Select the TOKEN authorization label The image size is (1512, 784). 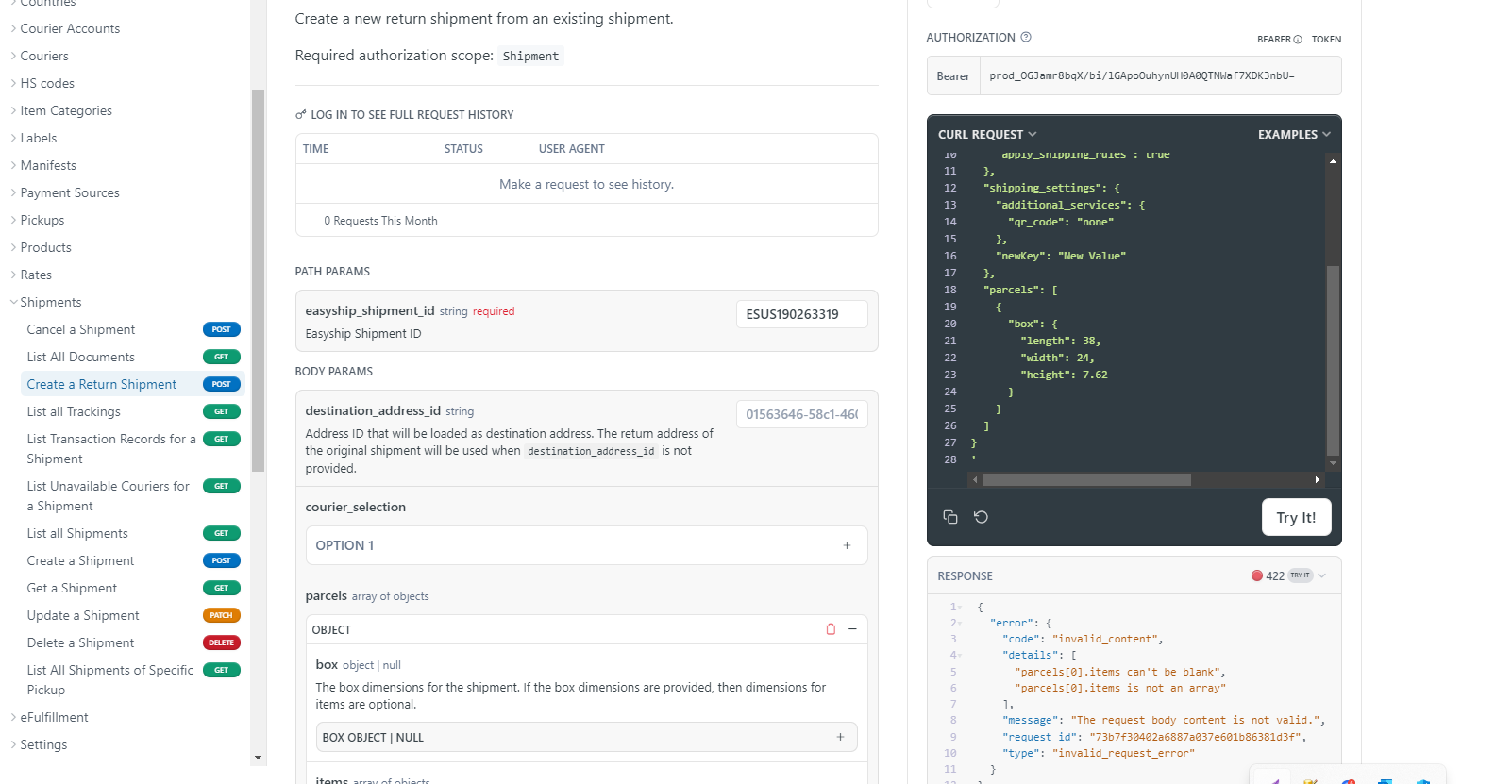coord(1326,40)
